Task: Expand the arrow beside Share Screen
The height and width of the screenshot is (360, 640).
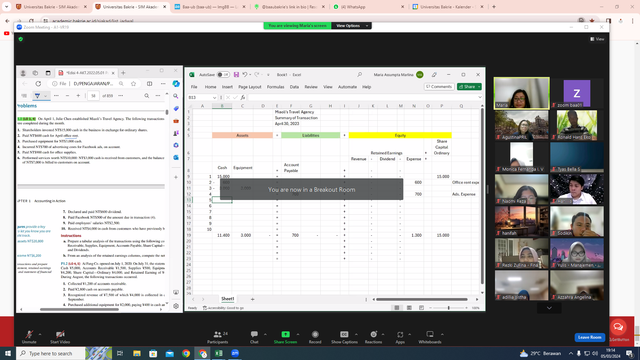Action: (298, 334)
